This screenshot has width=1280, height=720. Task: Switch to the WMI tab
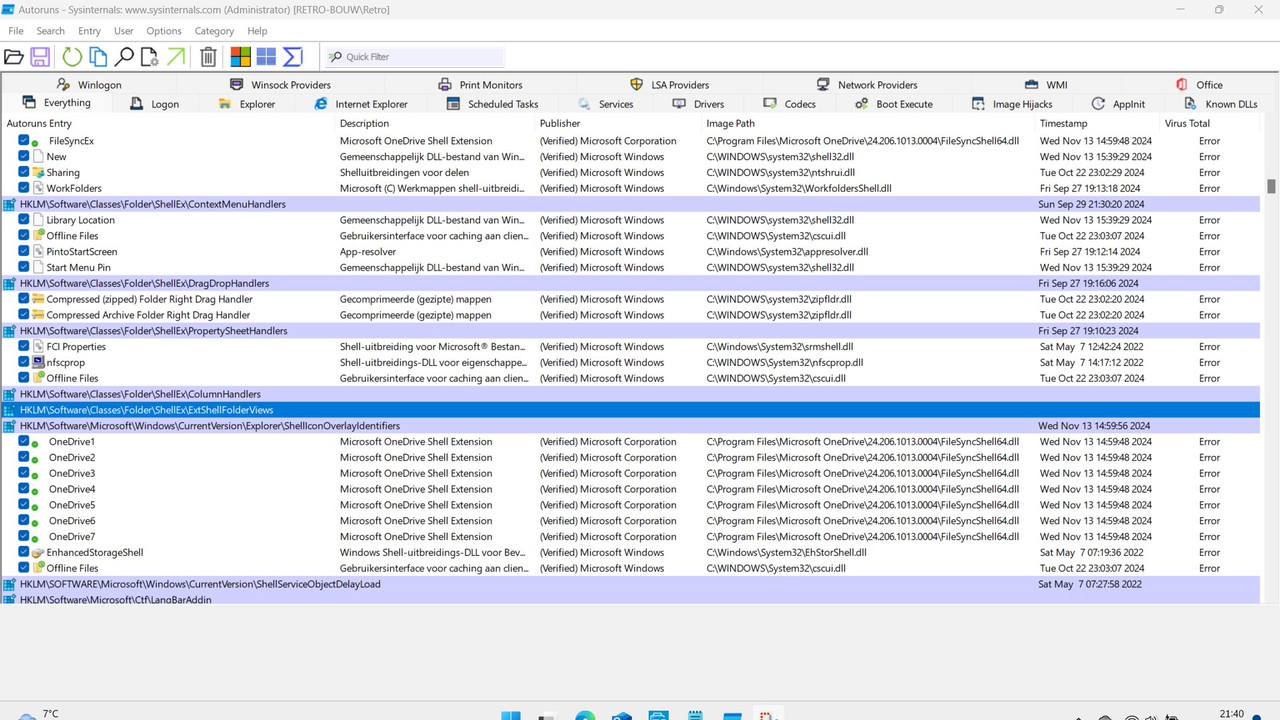pyautogui.click(x=1046, y=85)
